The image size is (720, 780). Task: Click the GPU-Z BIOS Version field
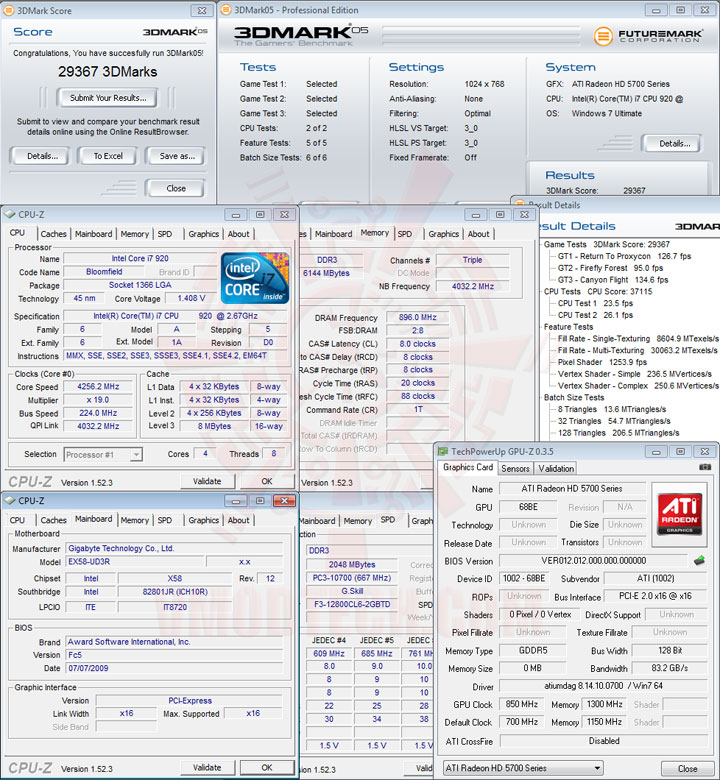tap(593, 561)
